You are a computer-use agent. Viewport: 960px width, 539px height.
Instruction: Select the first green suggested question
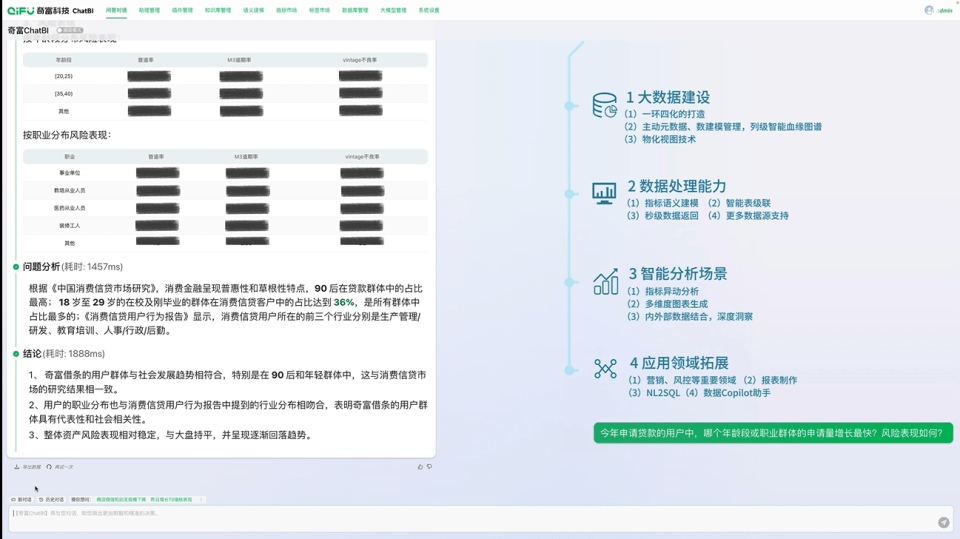pos(121,500)
